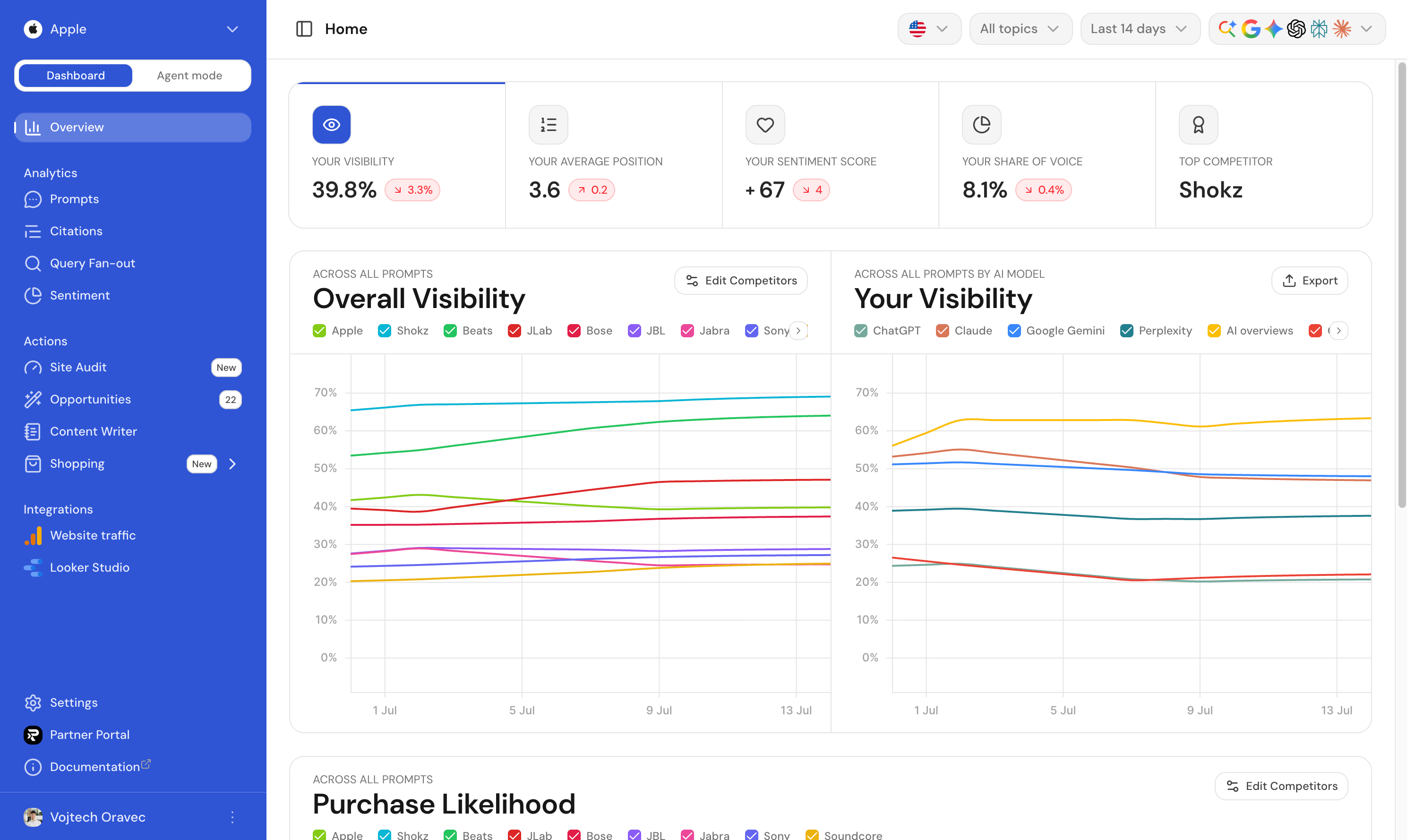Click the Shopping bag icon
The image size is (1407, 840).
33,463
